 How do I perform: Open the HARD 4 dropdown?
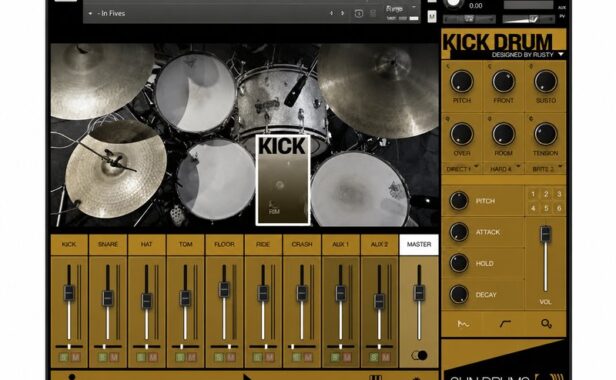coord(504,169)
